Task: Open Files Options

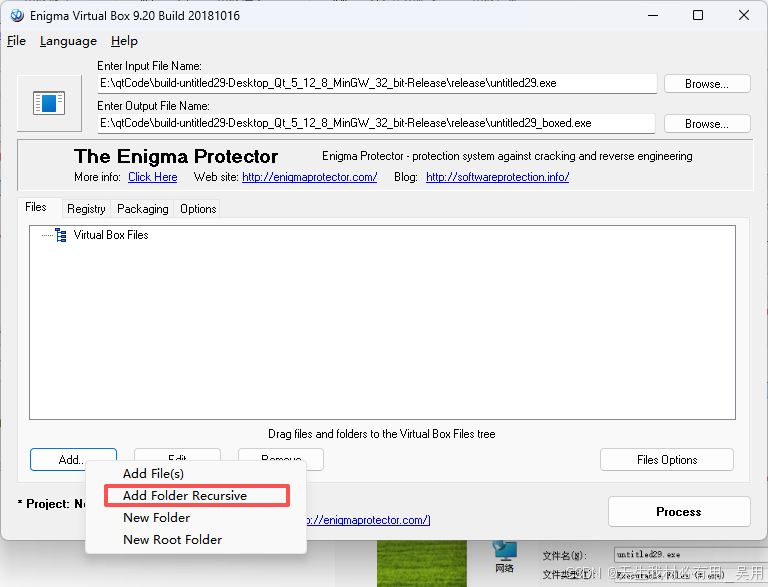Action: click(667, 460)
